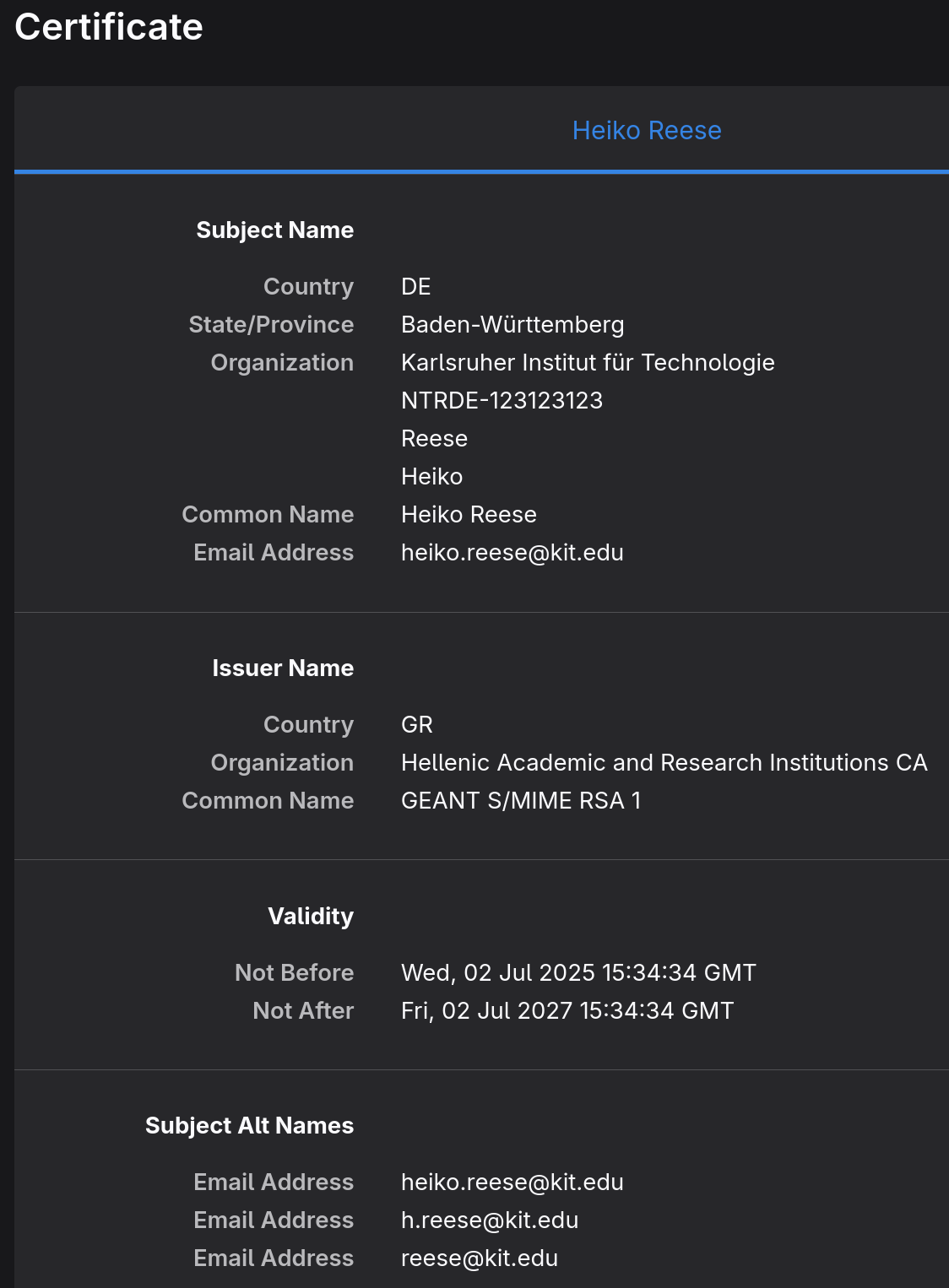Click the Subject Name section header

point(274,230)
